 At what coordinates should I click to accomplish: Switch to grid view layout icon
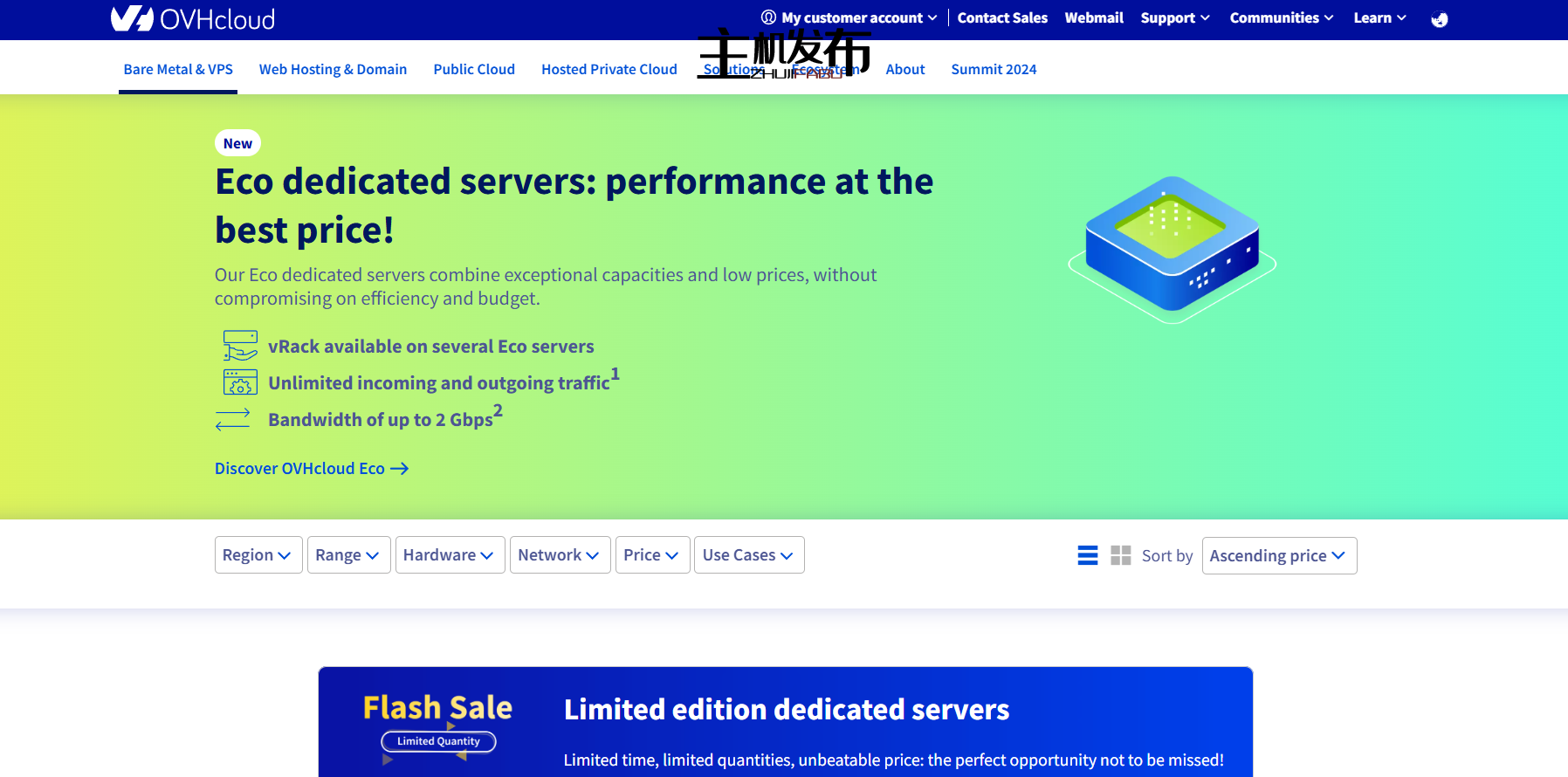coord(1120,555)
